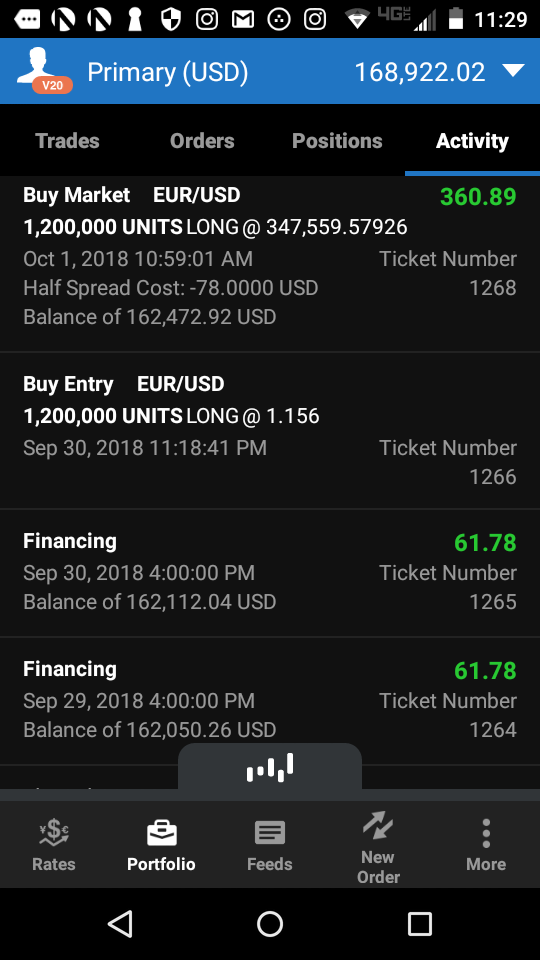Expand the account dropdown arrow
Viewport: 540px width, 960px height.
(513, 71)
